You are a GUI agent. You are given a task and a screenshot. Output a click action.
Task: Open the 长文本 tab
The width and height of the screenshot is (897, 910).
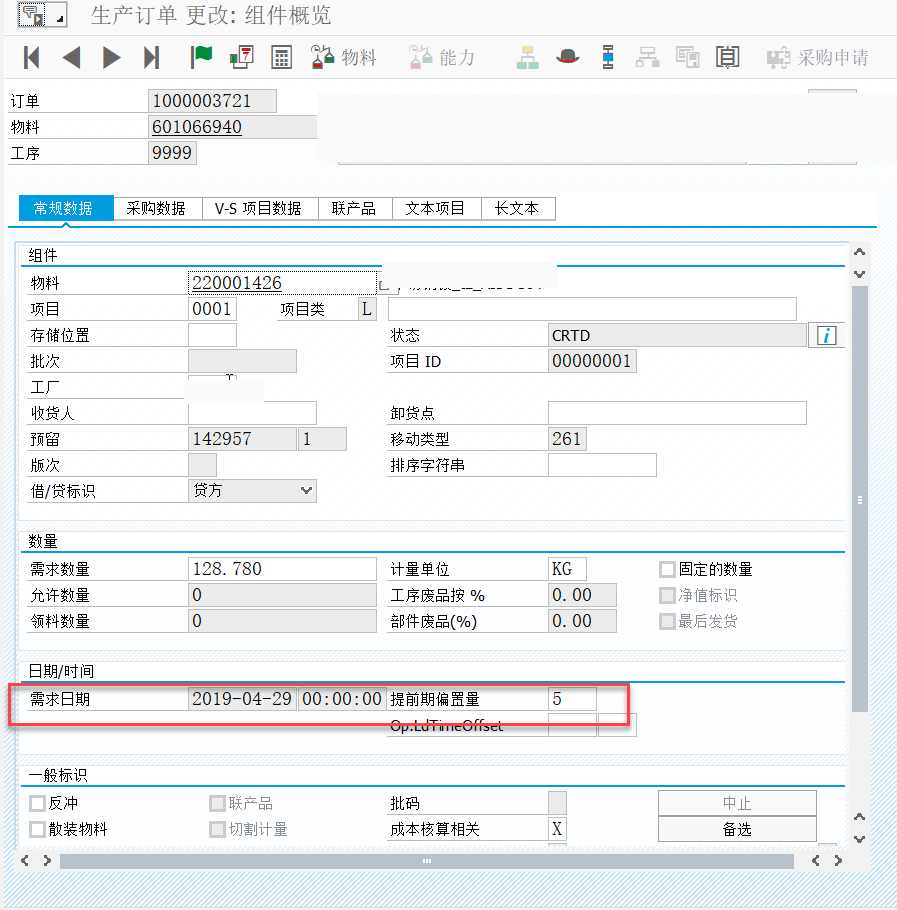519,208
